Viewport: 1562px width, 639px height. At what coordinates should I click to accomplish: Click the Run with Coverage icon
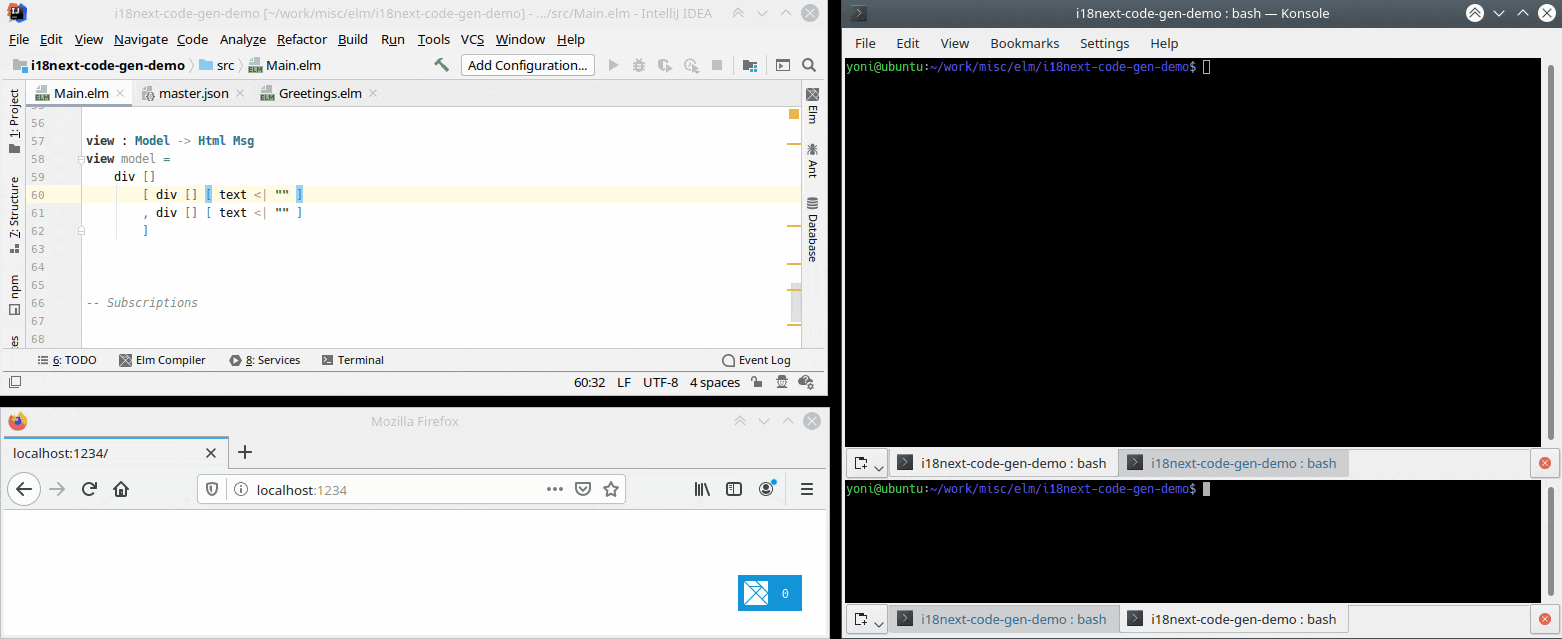tap(665, 65)
